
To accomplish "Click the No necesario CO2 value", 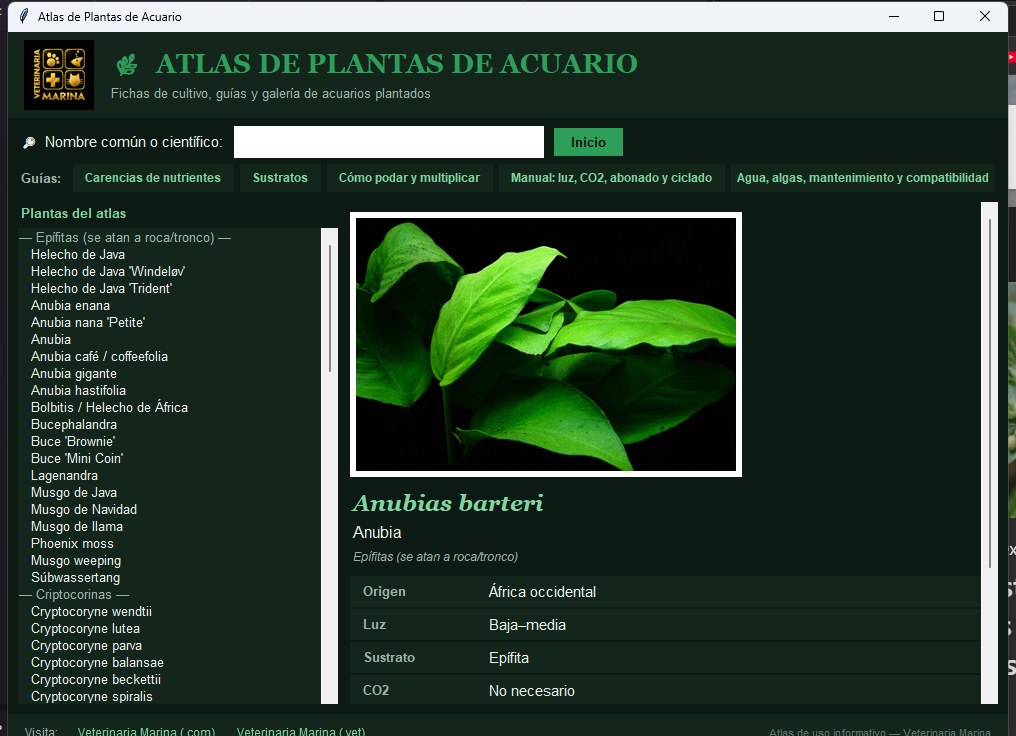I will click(x=531, y=691).
